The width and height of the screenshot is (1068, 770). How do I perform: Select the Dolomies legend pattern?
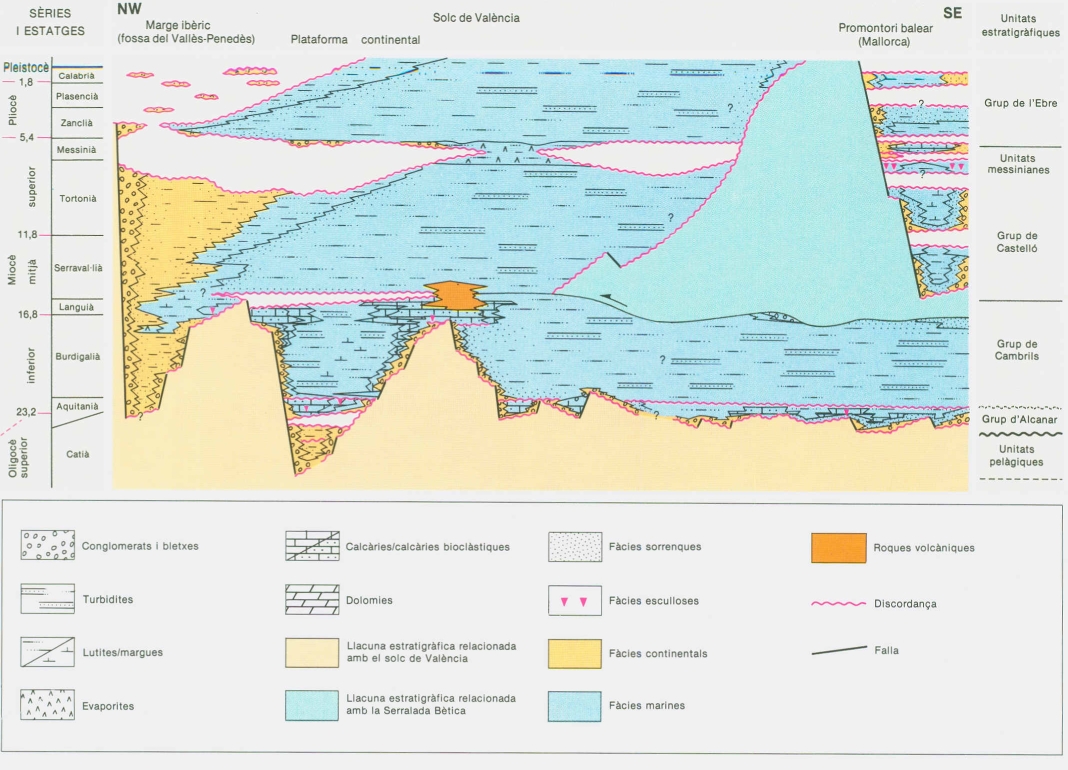click(311, 599)
